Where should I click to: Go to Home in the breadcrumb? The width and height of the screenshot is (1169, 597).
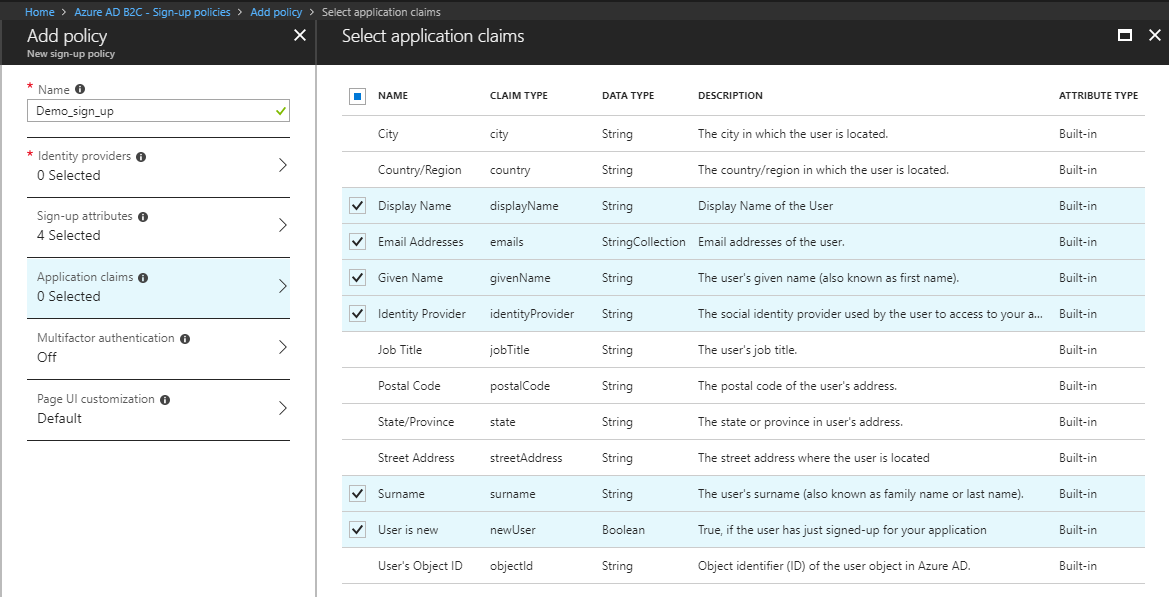(40, 12)
